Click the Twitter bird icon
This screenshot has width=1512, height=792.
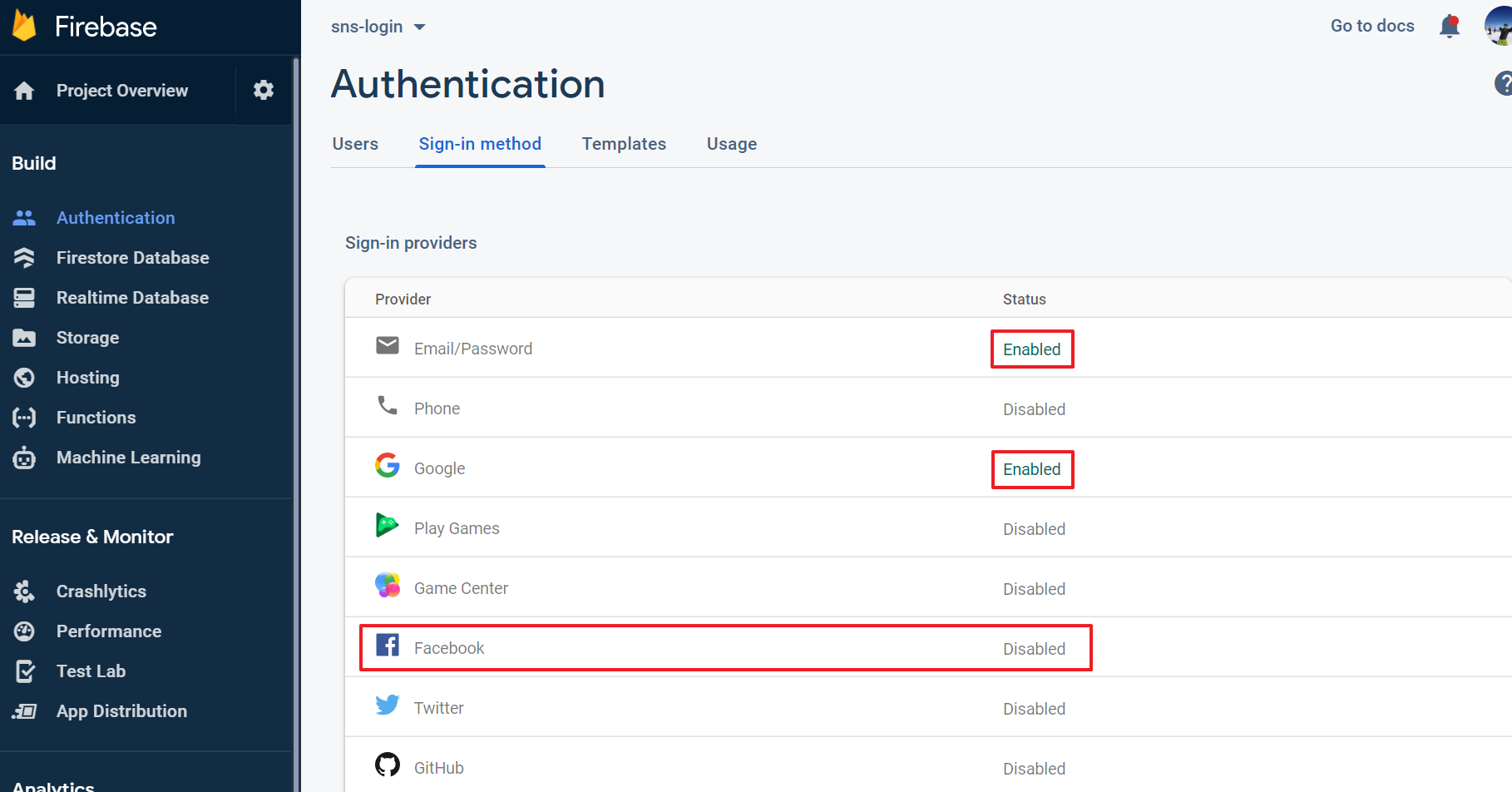tap(388, 705)
